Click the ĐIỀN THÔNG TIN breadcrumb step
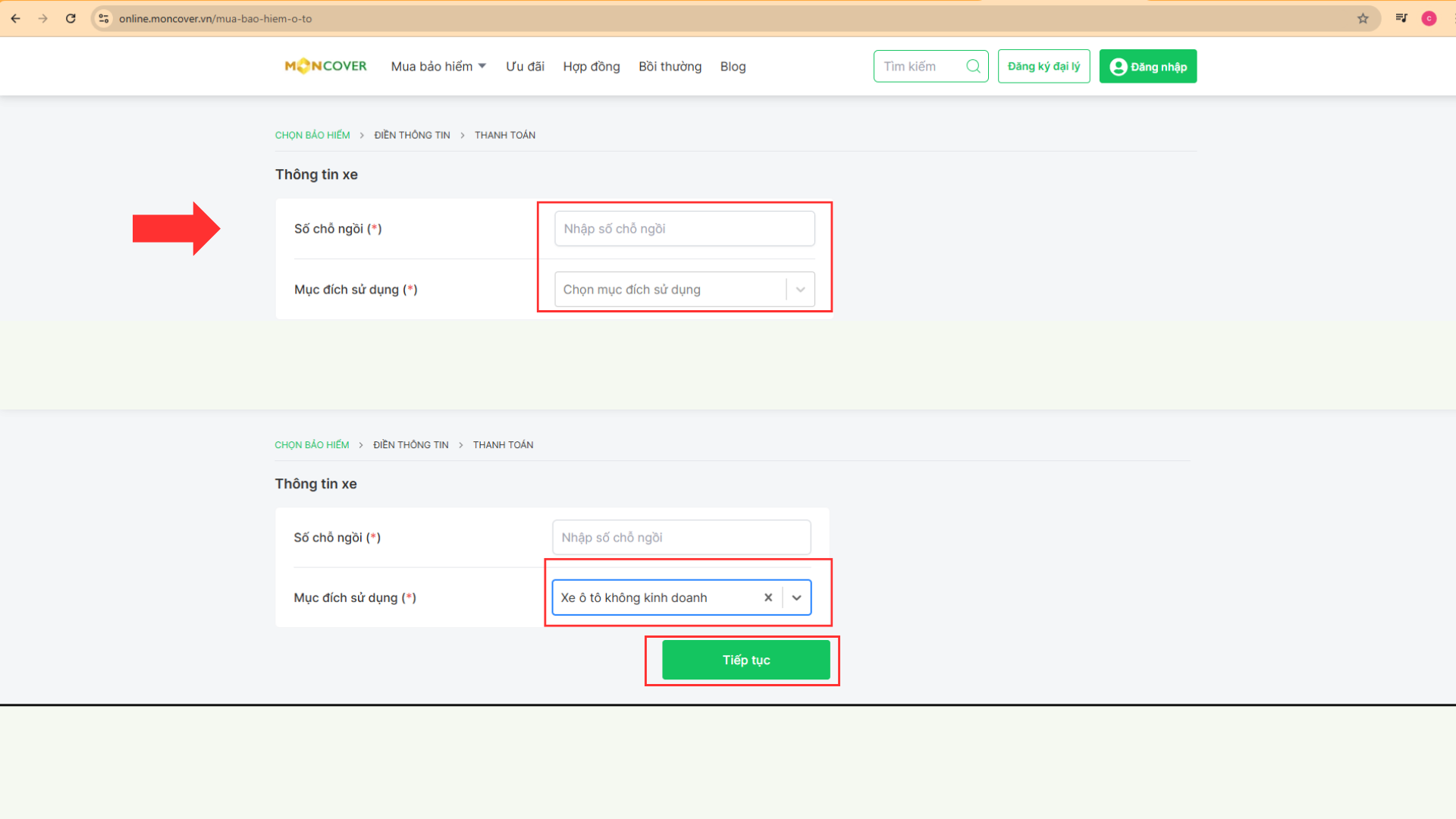The image size is (1456, 819). [411, 135]
